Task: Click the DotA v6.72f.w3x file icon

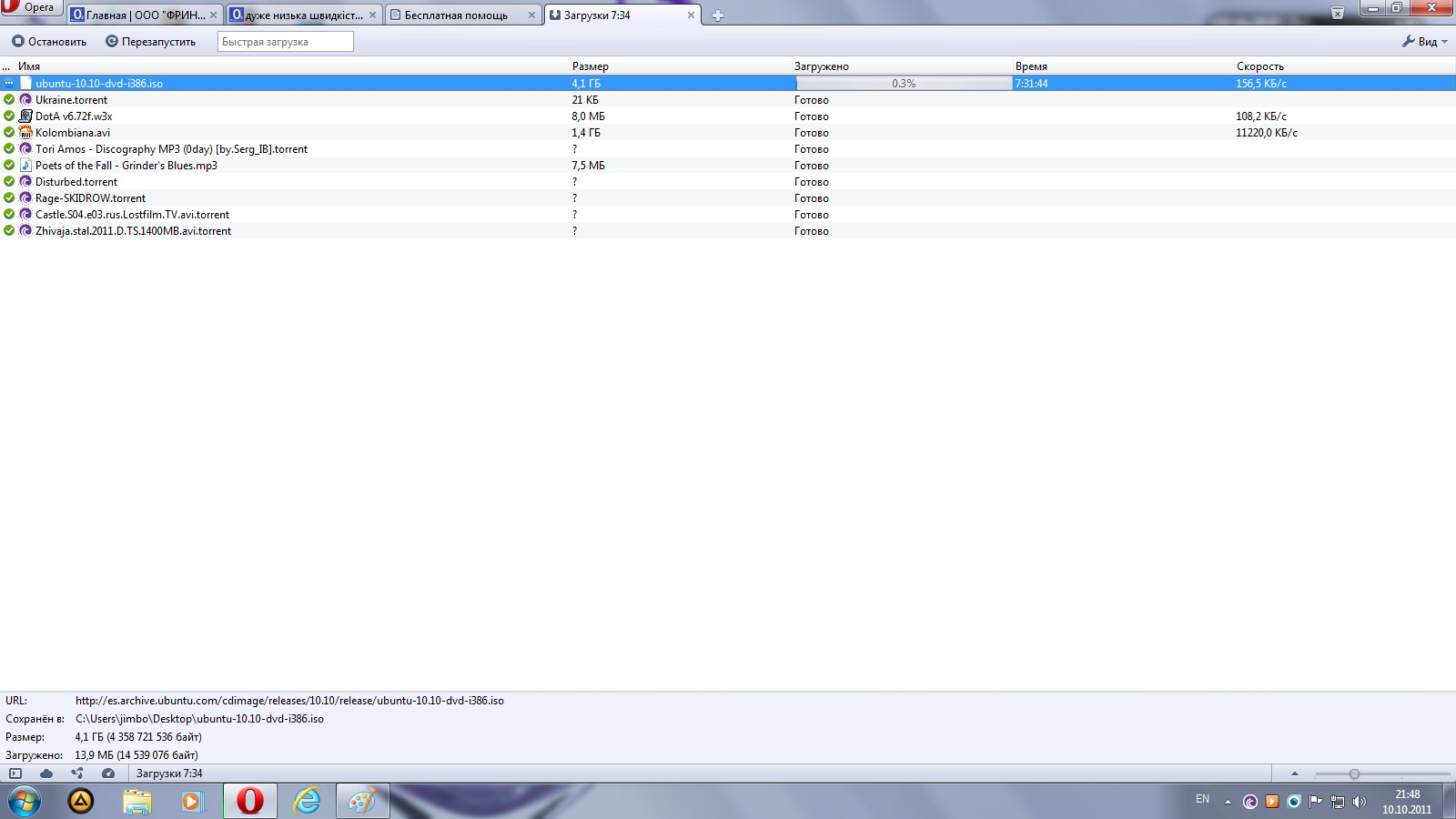Action: (25, 116)
